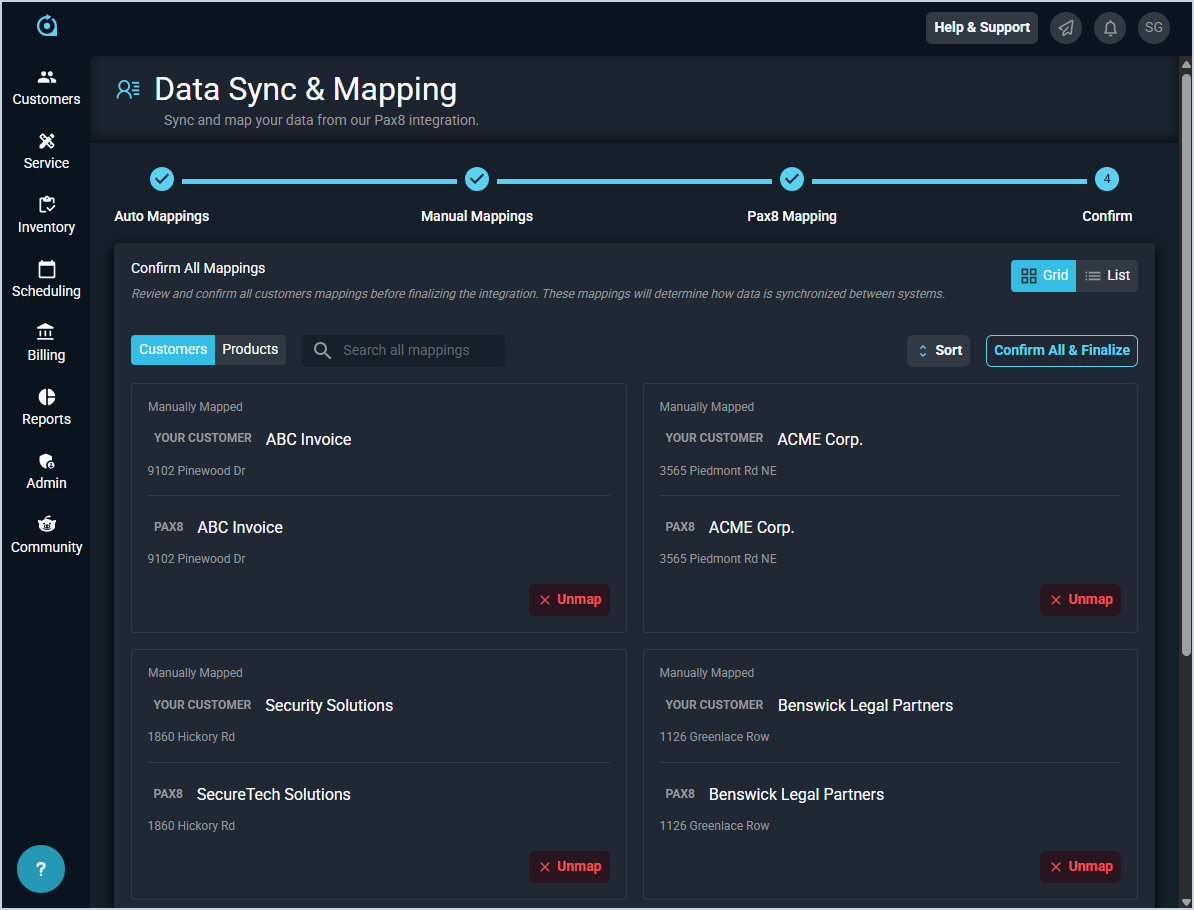Open the Customers sidebar icon

pos(46,78)
